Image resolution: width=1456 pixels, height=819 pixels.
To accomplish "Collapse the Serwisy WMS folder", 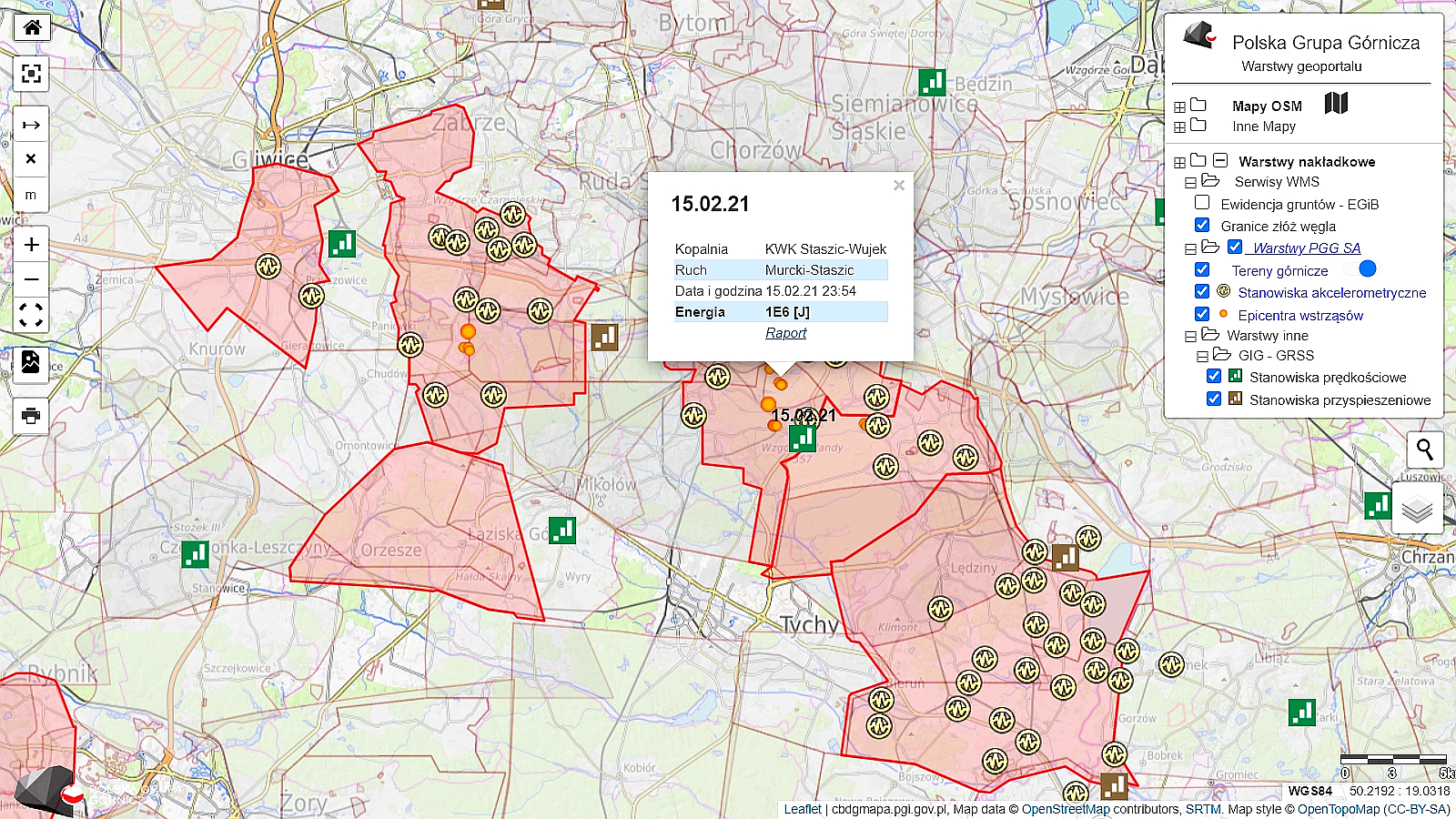I will (1190, 182).
